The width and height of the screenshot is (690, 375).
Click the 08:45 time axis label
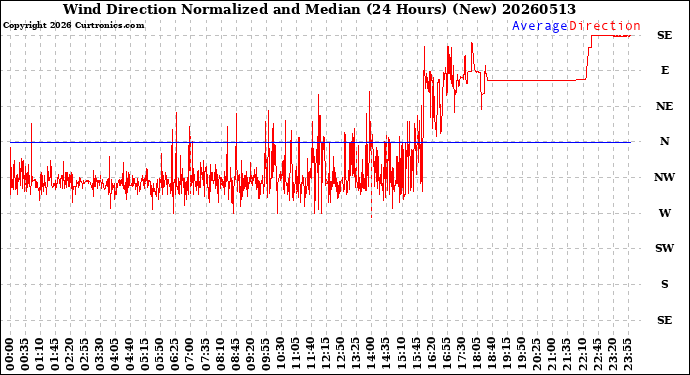pyautogui.click(x=235, y=354)
